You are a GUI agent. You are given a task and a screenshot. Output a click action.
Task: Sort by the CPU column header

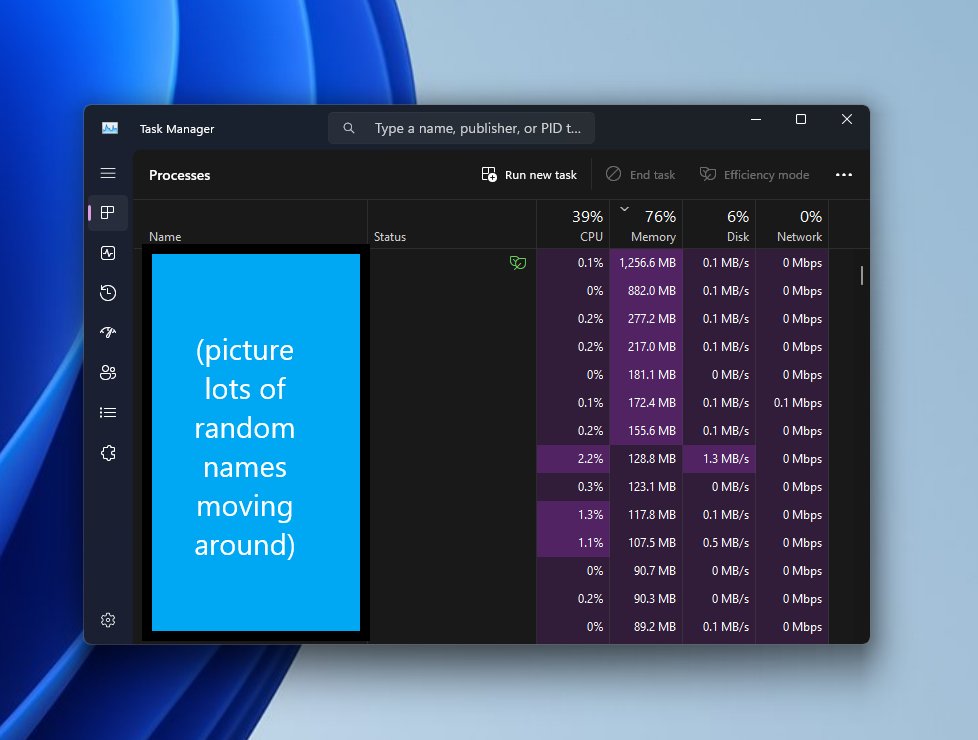point(573,225)
